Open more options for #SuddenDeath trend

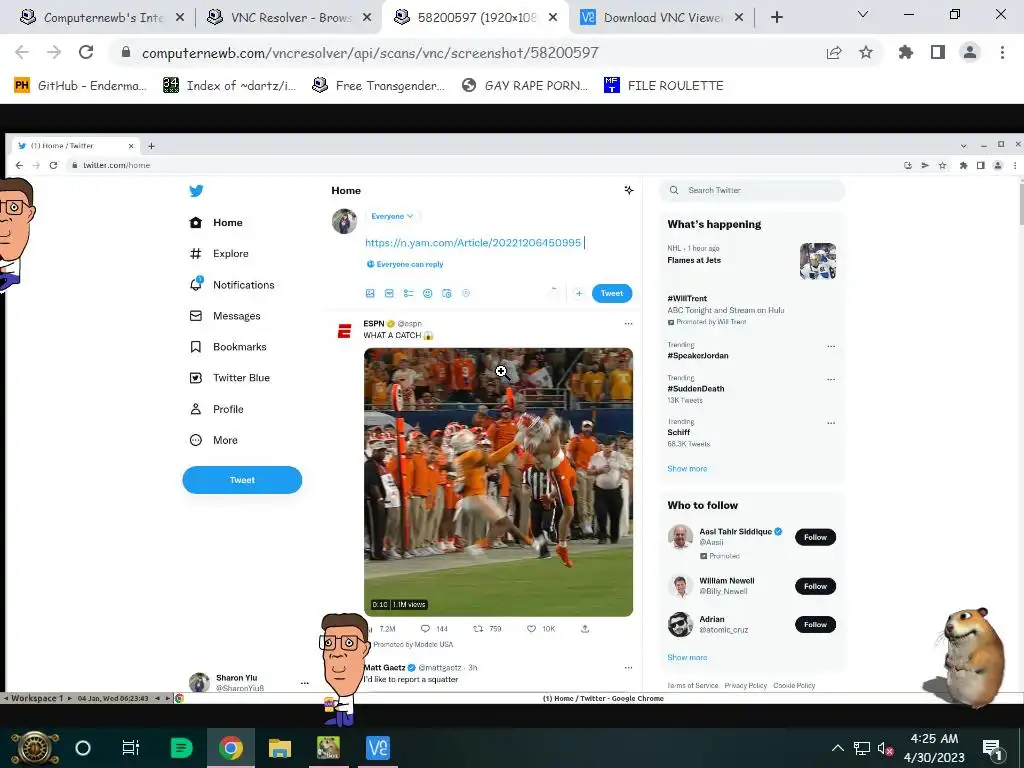point(831,379)
